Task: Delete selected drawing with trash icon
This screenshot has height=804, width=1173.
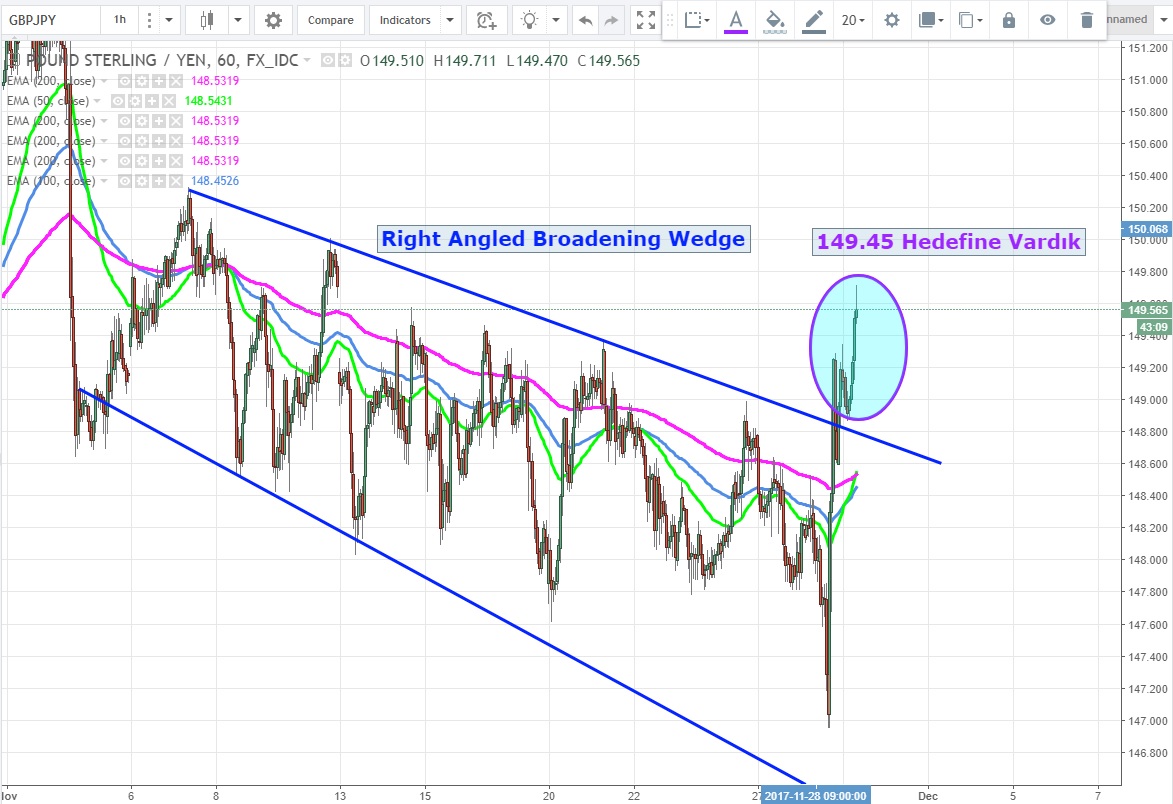Action: point(1087,20)
